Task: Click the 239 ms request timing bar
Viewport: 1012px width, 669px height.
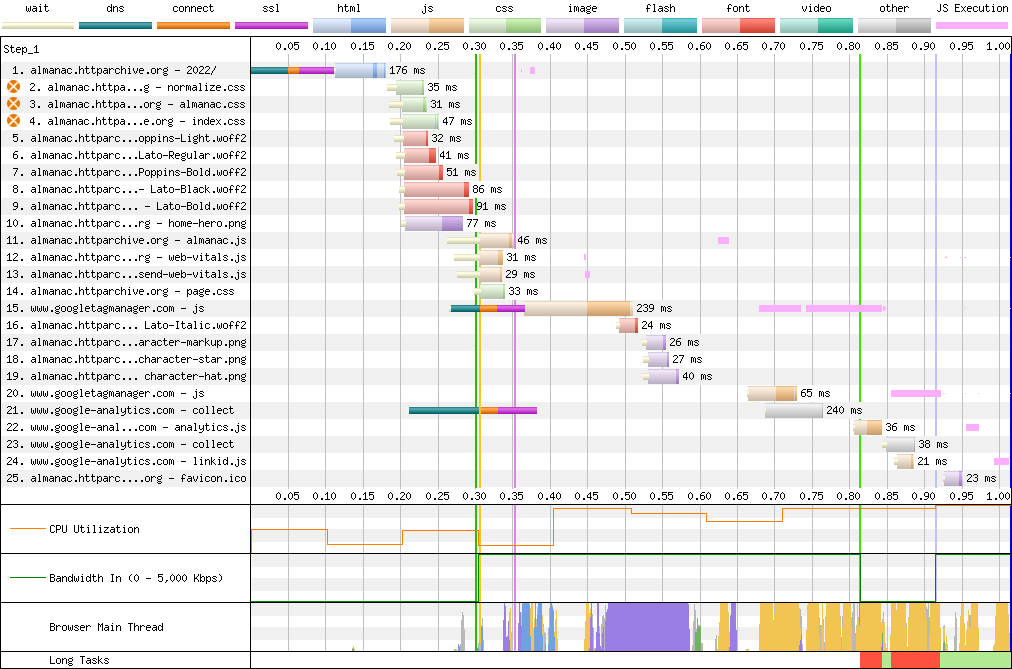Action: pos(577,308)
